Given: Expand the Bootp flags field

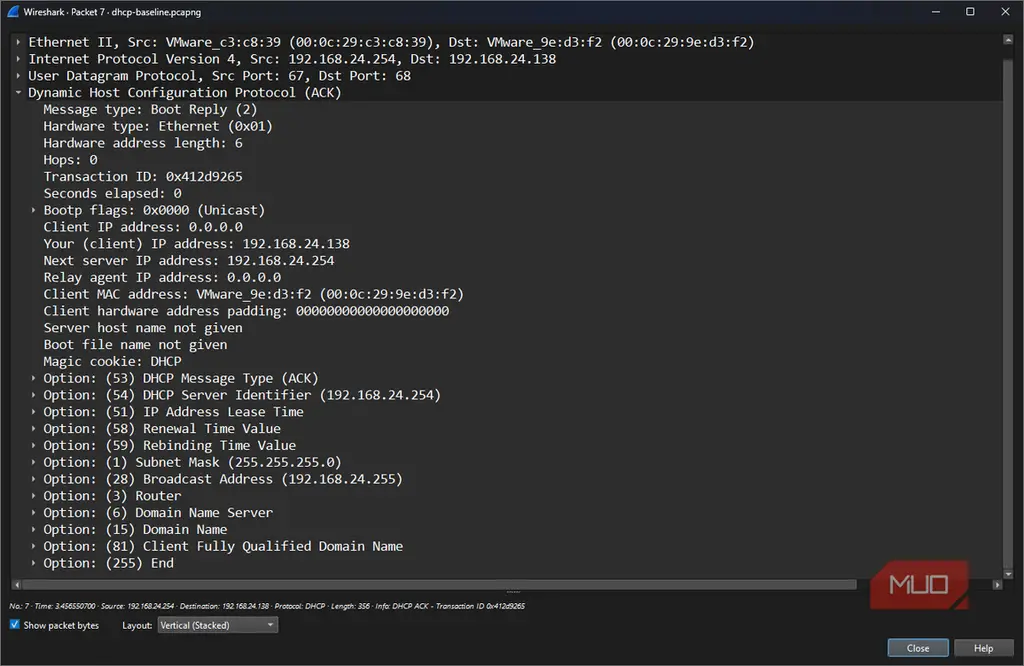Looking at the screenshot, I should [x=33, y=210].
